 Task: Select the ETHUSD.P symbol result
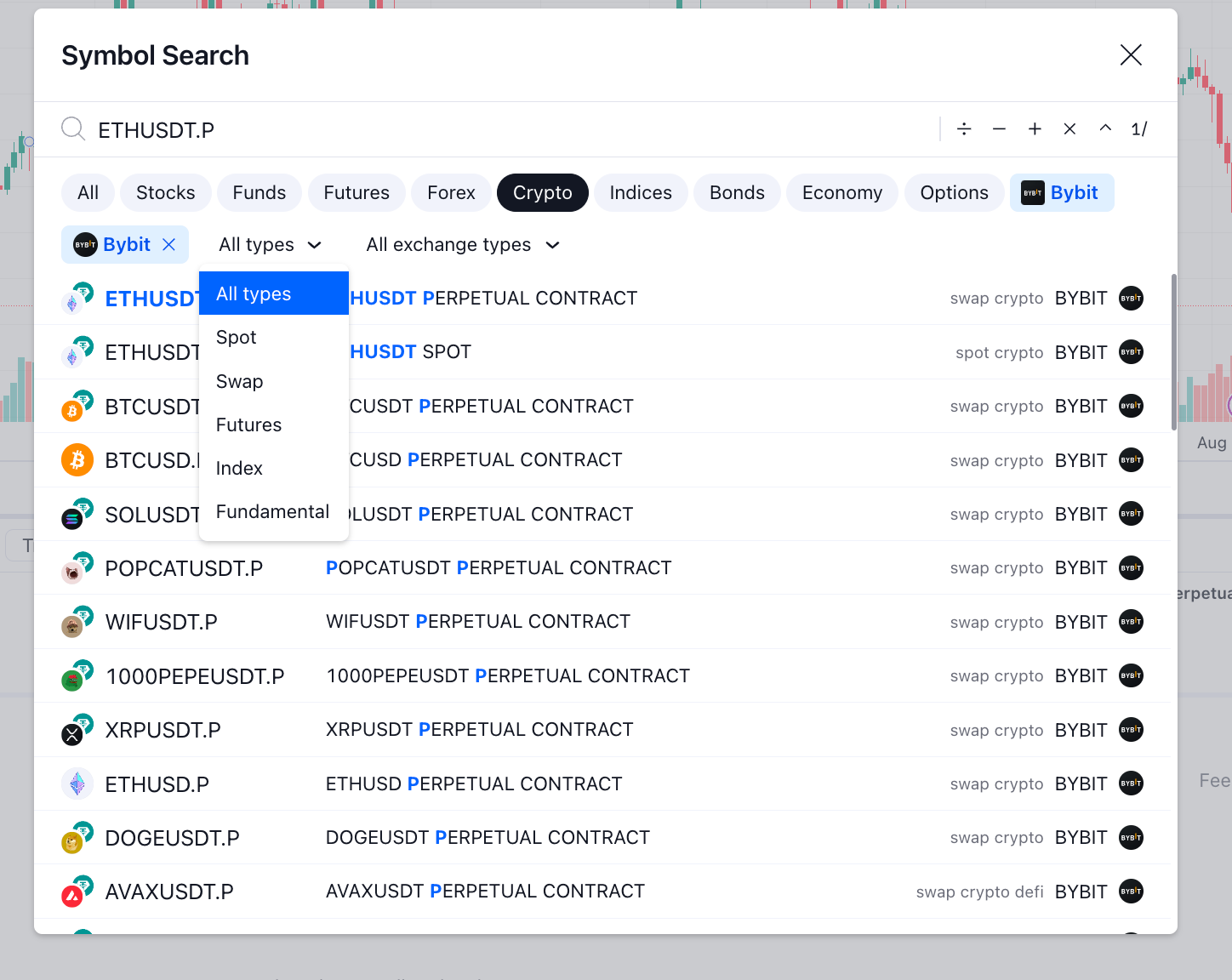[602, 783]
